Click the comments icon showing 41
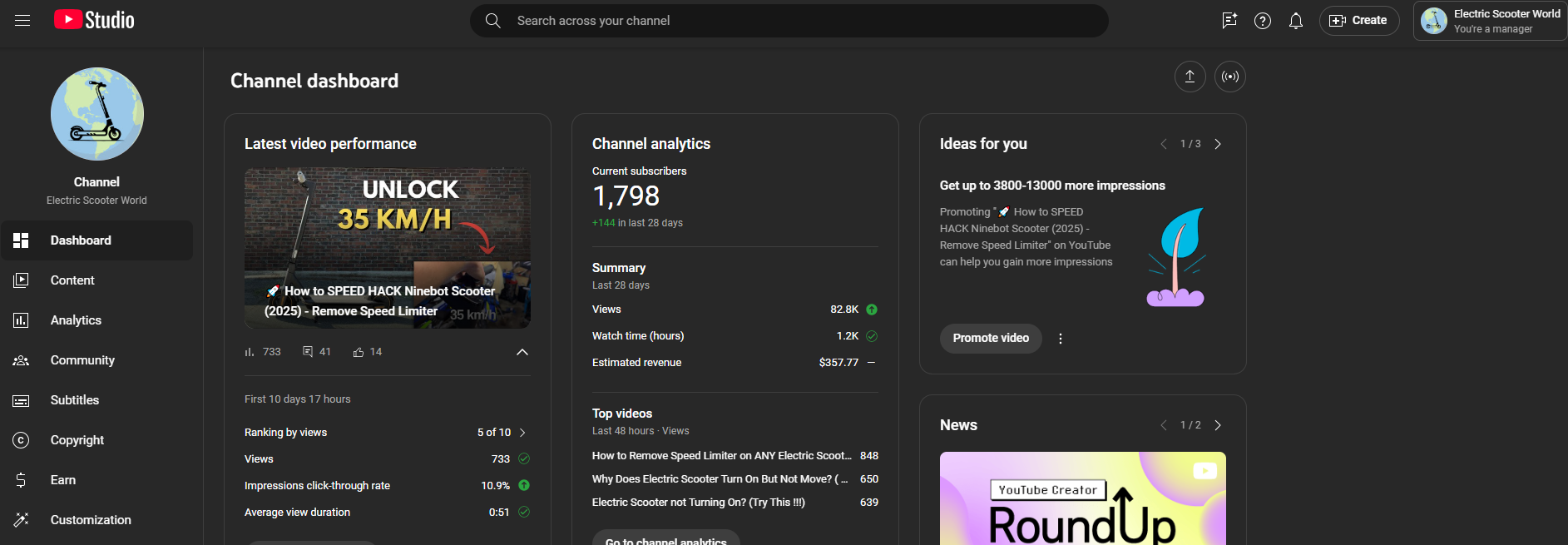This screenshot has width=1568, height=545. point(308,352)
